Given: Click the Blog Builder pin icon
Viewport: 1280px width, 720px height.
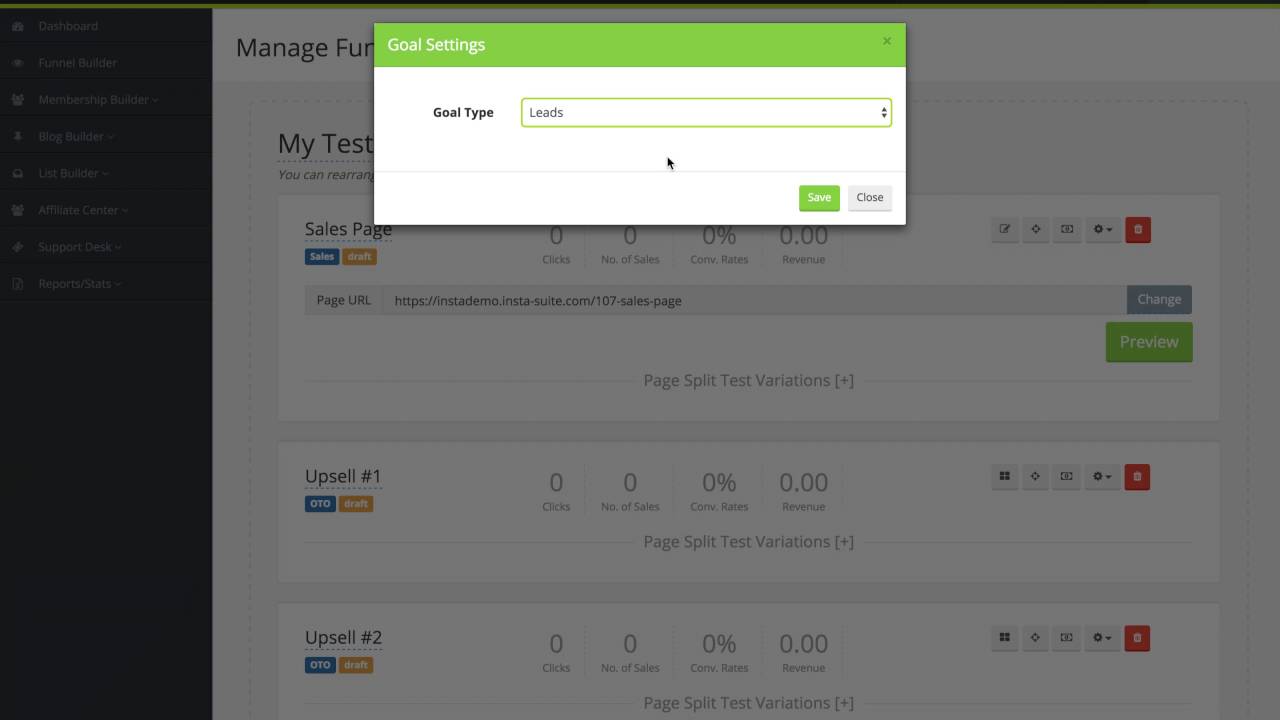Looking at the screenshot, I should 18,136.
